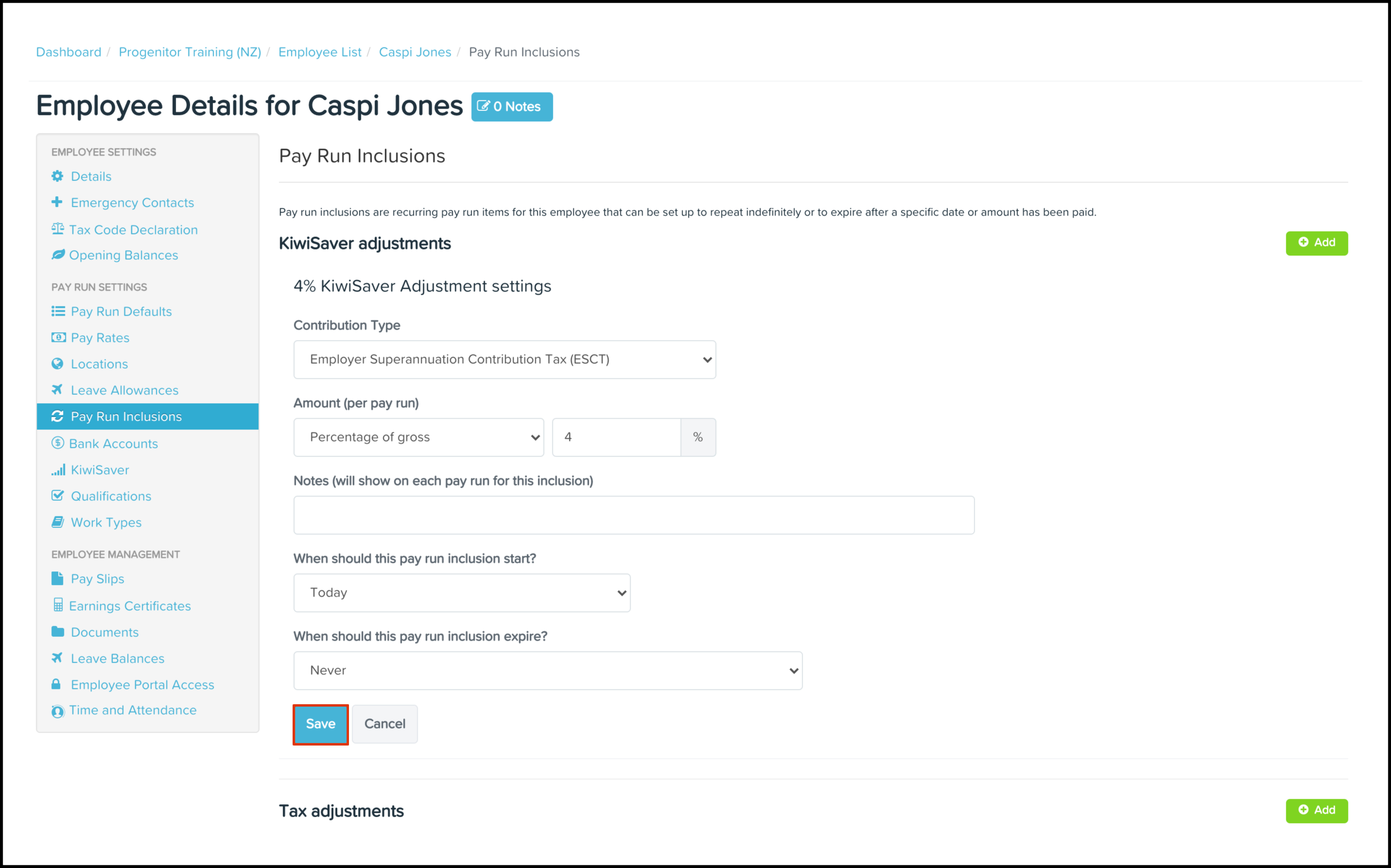Open the Contribution Type dropdown

(x=504, y=359)
